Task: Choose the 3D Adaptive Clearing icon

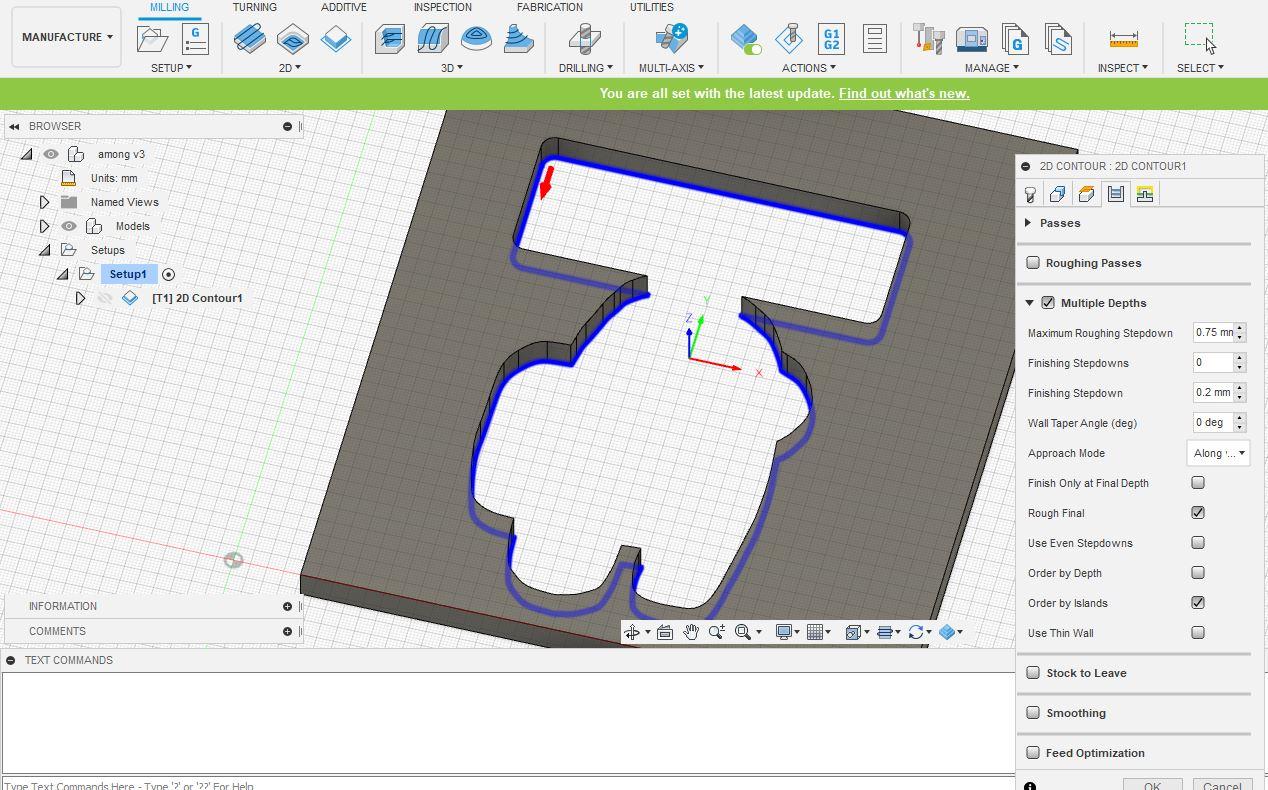Action: [x=390, y=39]
